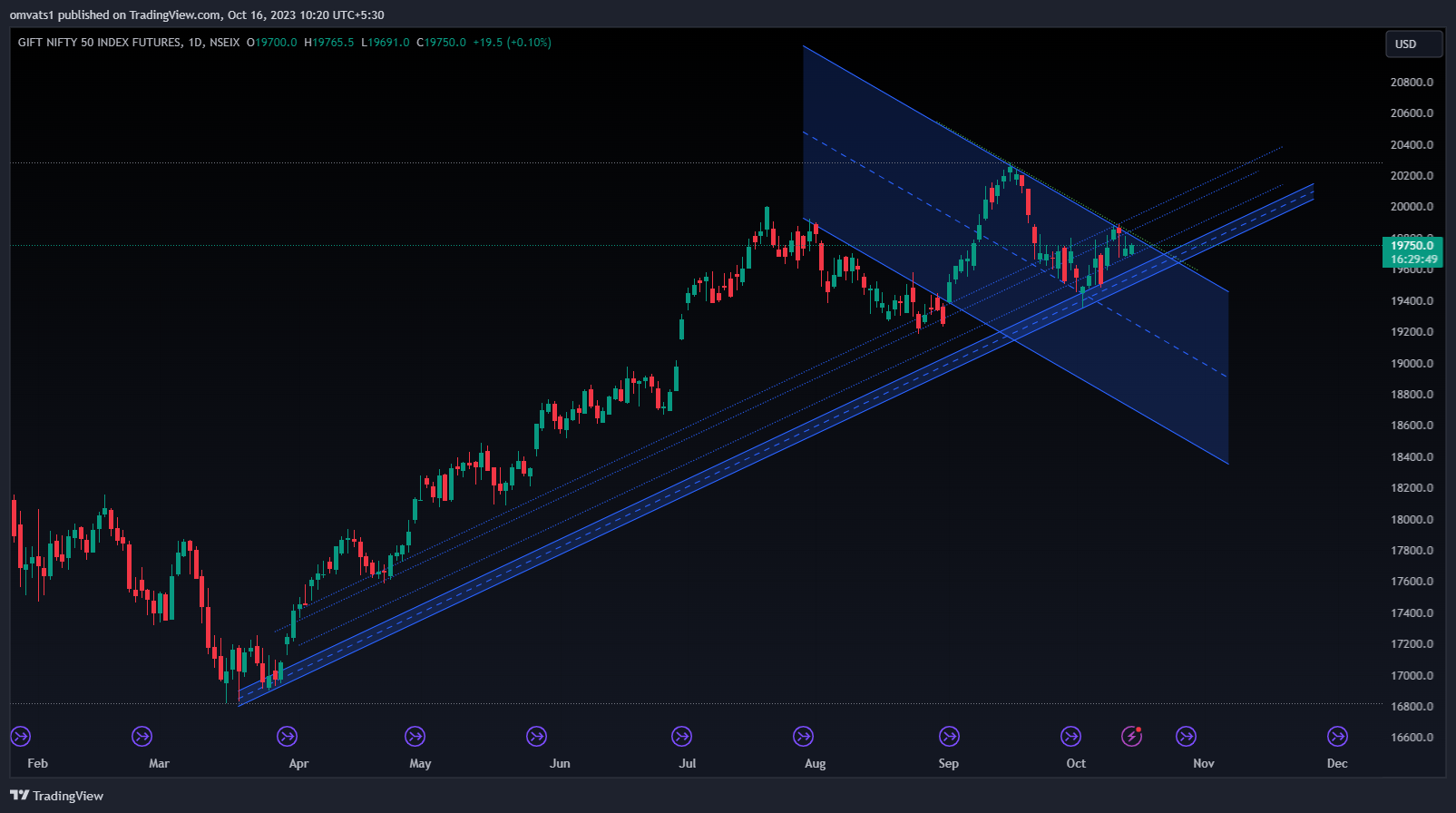The width and height of the screenshot is (1456, 813).
Task: Click the omvats1 published on TradingView.com caption
Action: pos(197,15)
